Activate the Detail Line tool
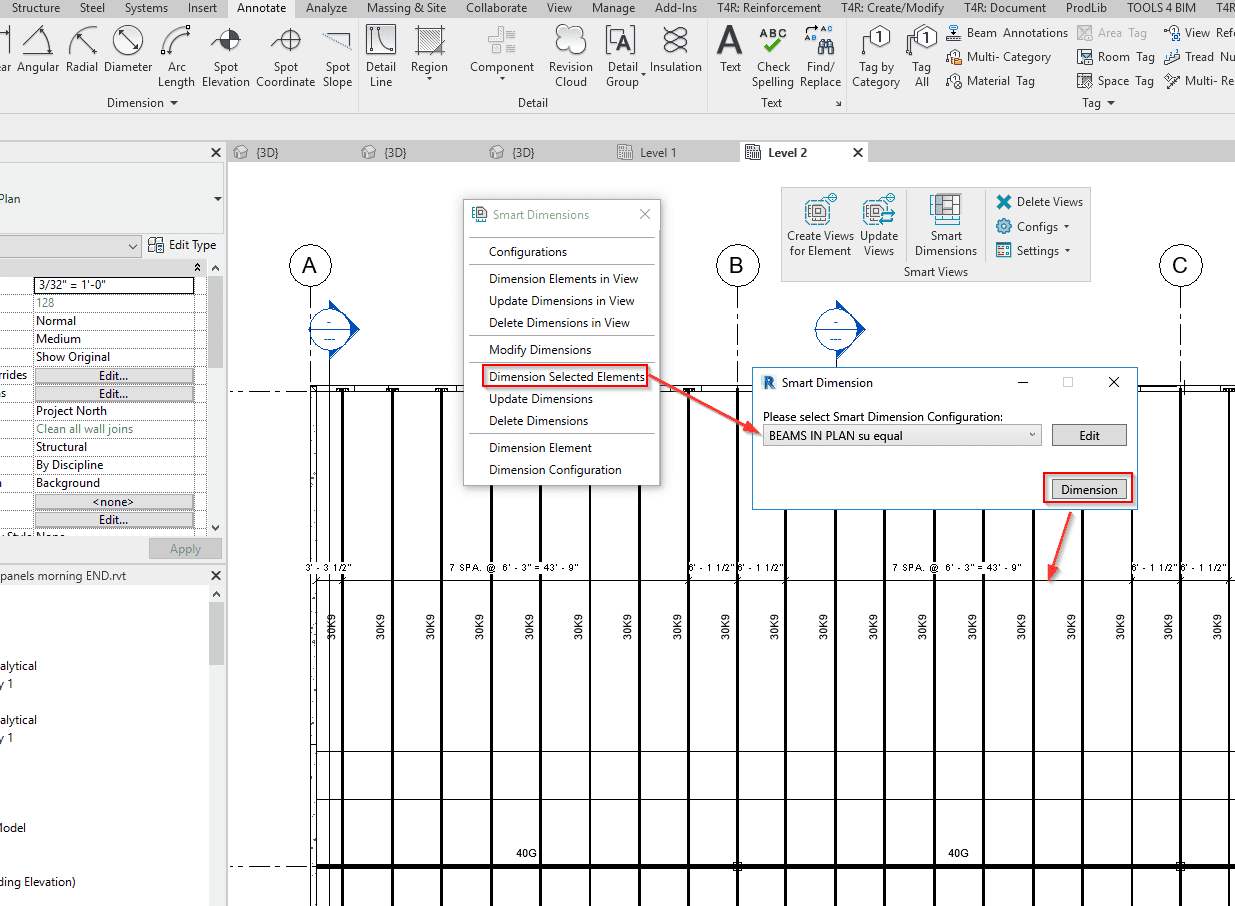1235x906 pixels. click(381, 56)
